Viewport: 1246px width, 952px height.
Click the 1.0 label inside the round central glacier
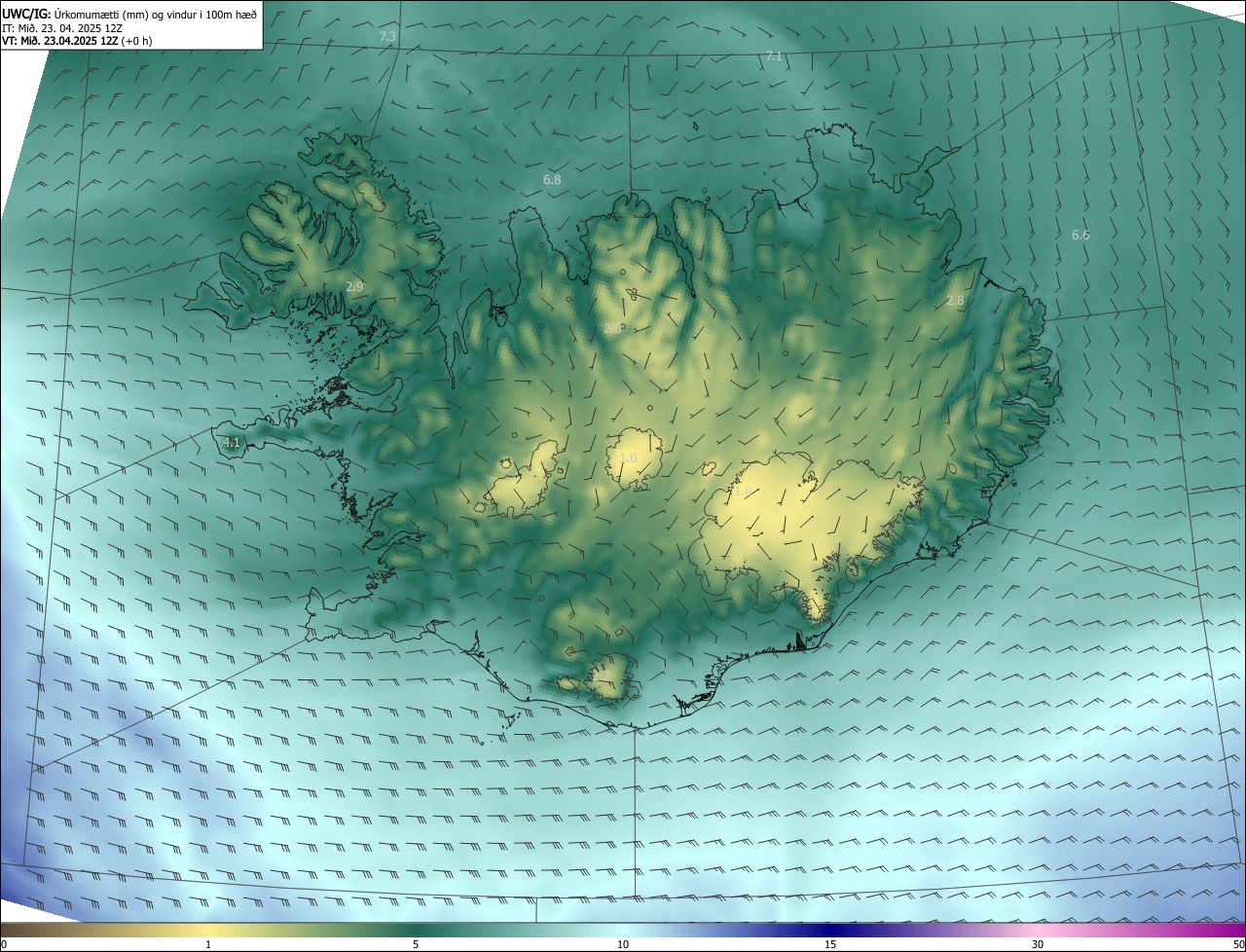(629, 458)
